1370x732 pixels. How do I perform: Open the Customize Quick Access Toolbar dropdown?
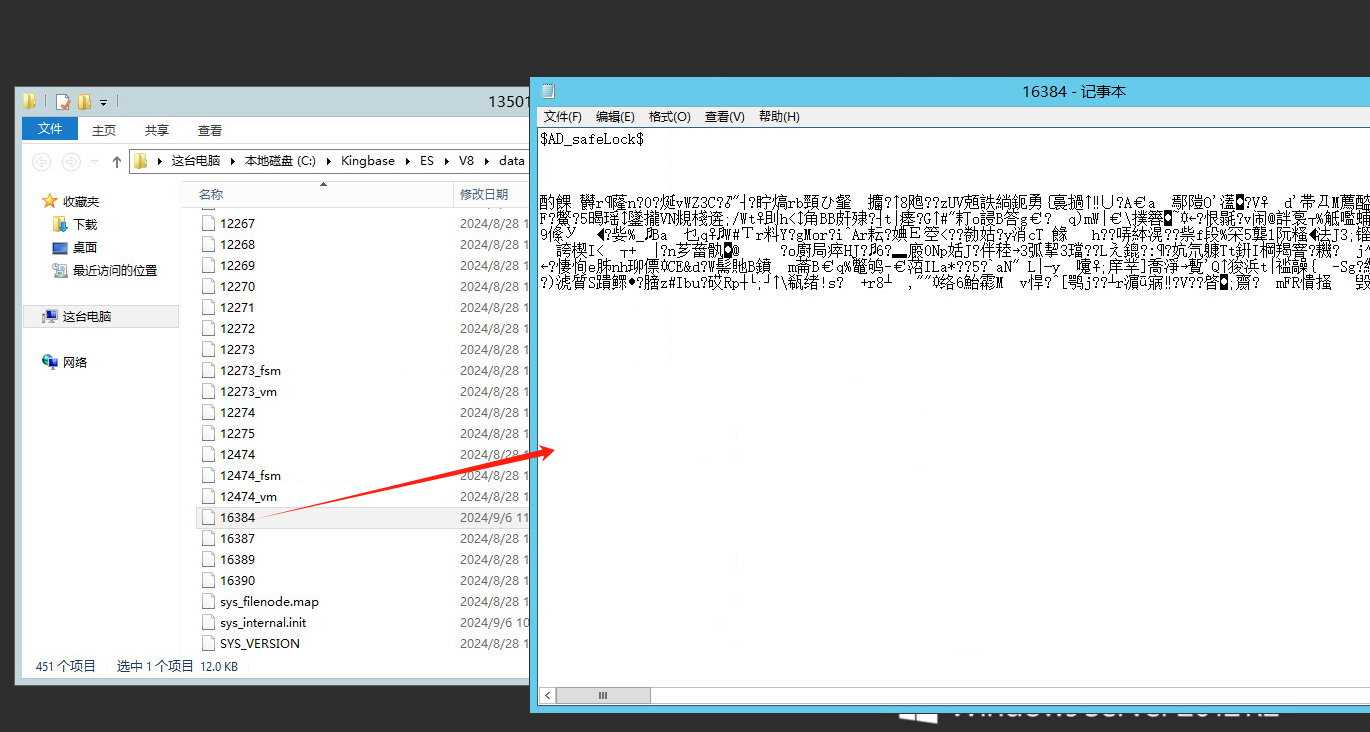click(x=103, y=102)
